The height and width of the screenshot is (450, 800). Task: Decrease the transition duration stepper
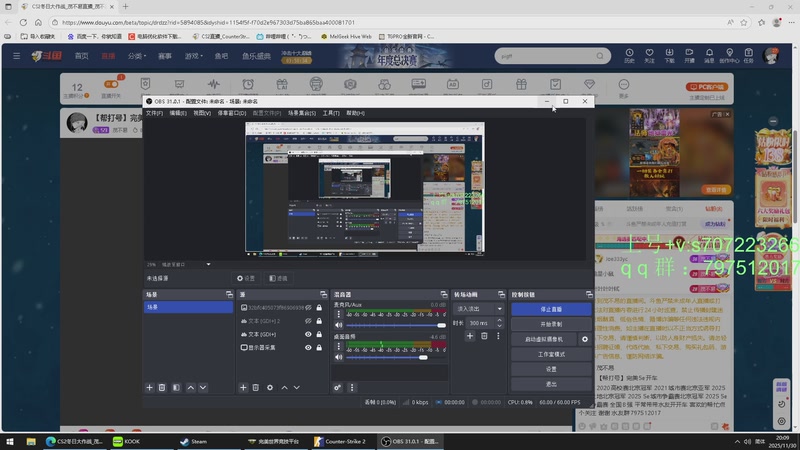point(499,326)
